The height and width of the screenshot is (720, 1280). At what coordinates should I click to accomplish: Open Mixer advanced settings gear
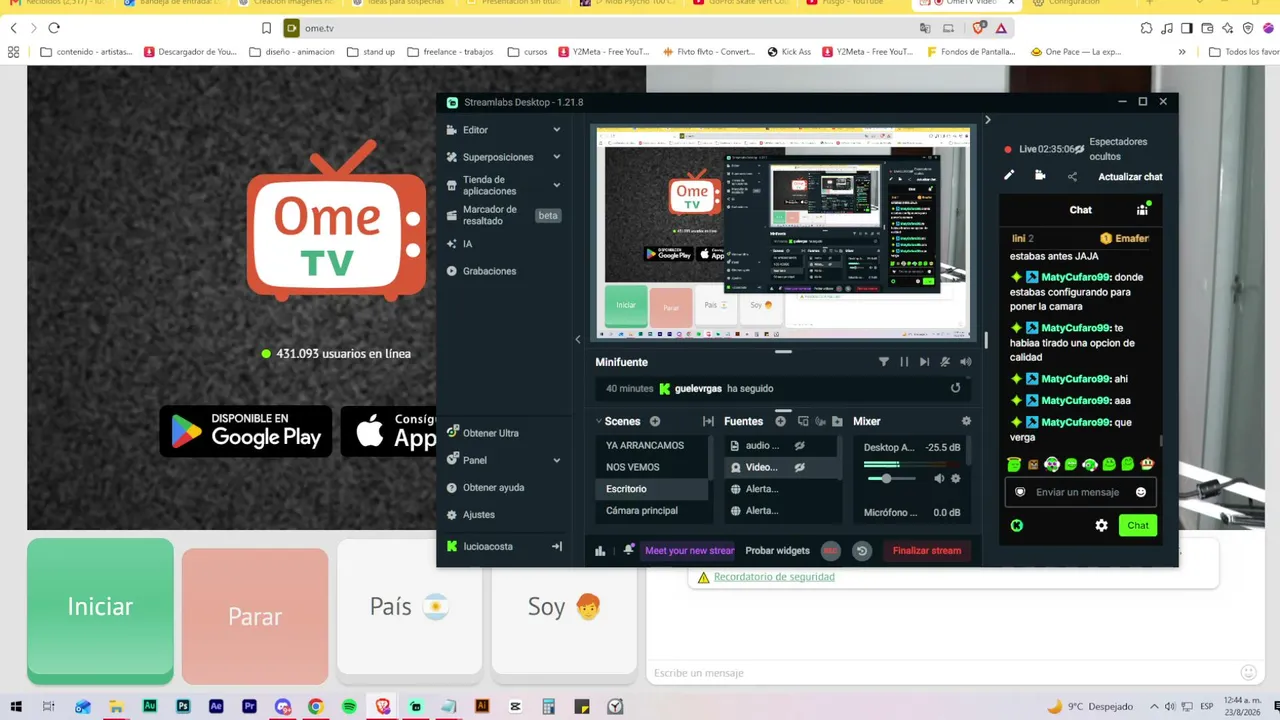(x=966, y=422)
